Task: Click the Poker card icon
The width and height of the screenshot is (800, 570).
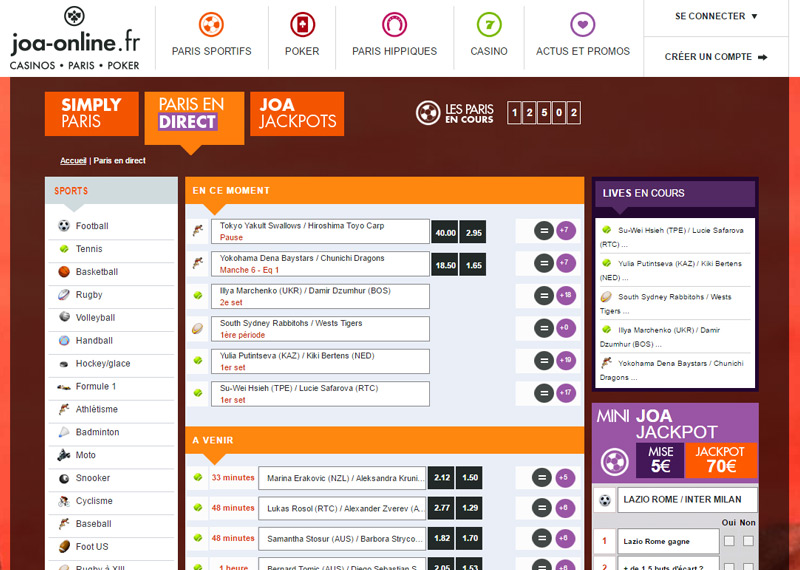Action: 302,24
